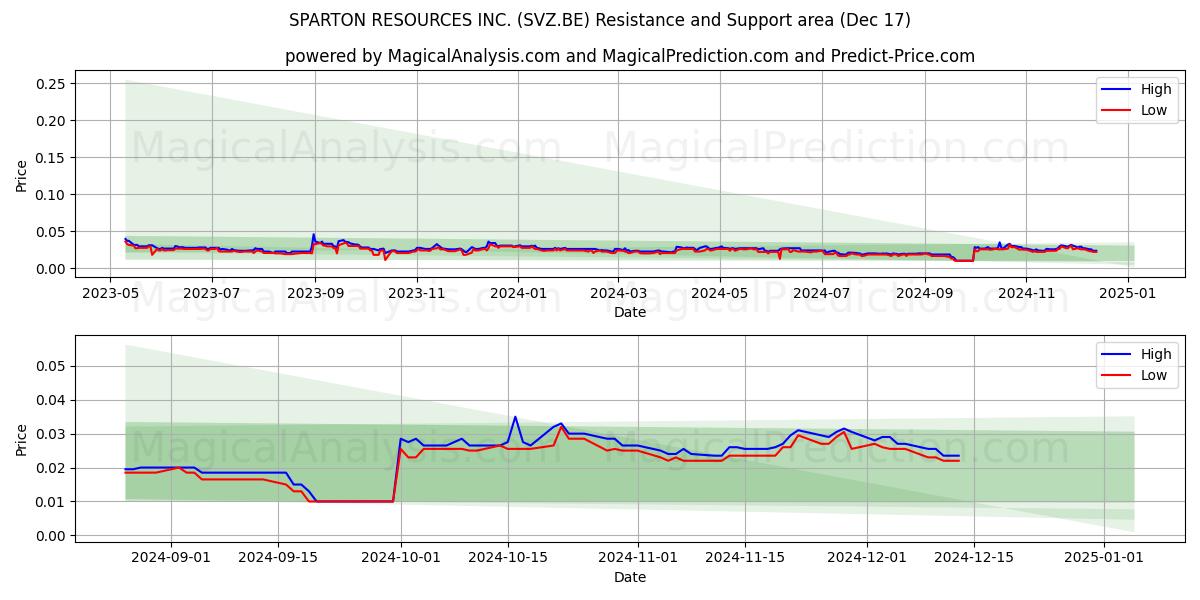Viewport: 1200px width, 600px height.
Task: Click the 2024-11-01 tick label on the bottom chart
Action: click(637, 558)
